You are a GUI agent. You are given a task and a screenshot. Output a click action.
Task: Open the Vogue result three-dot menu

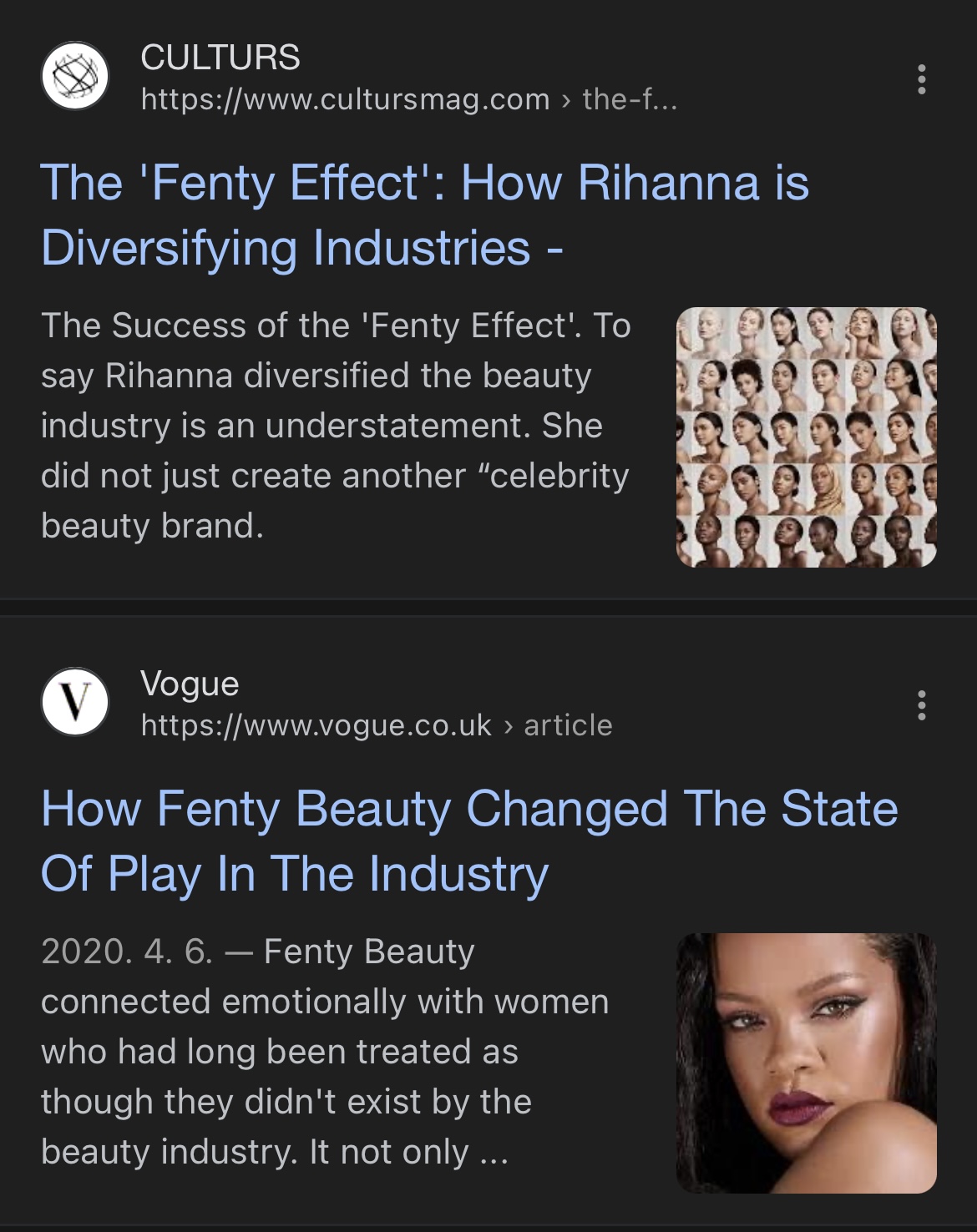pyautogui.click(x=921, y=705)
